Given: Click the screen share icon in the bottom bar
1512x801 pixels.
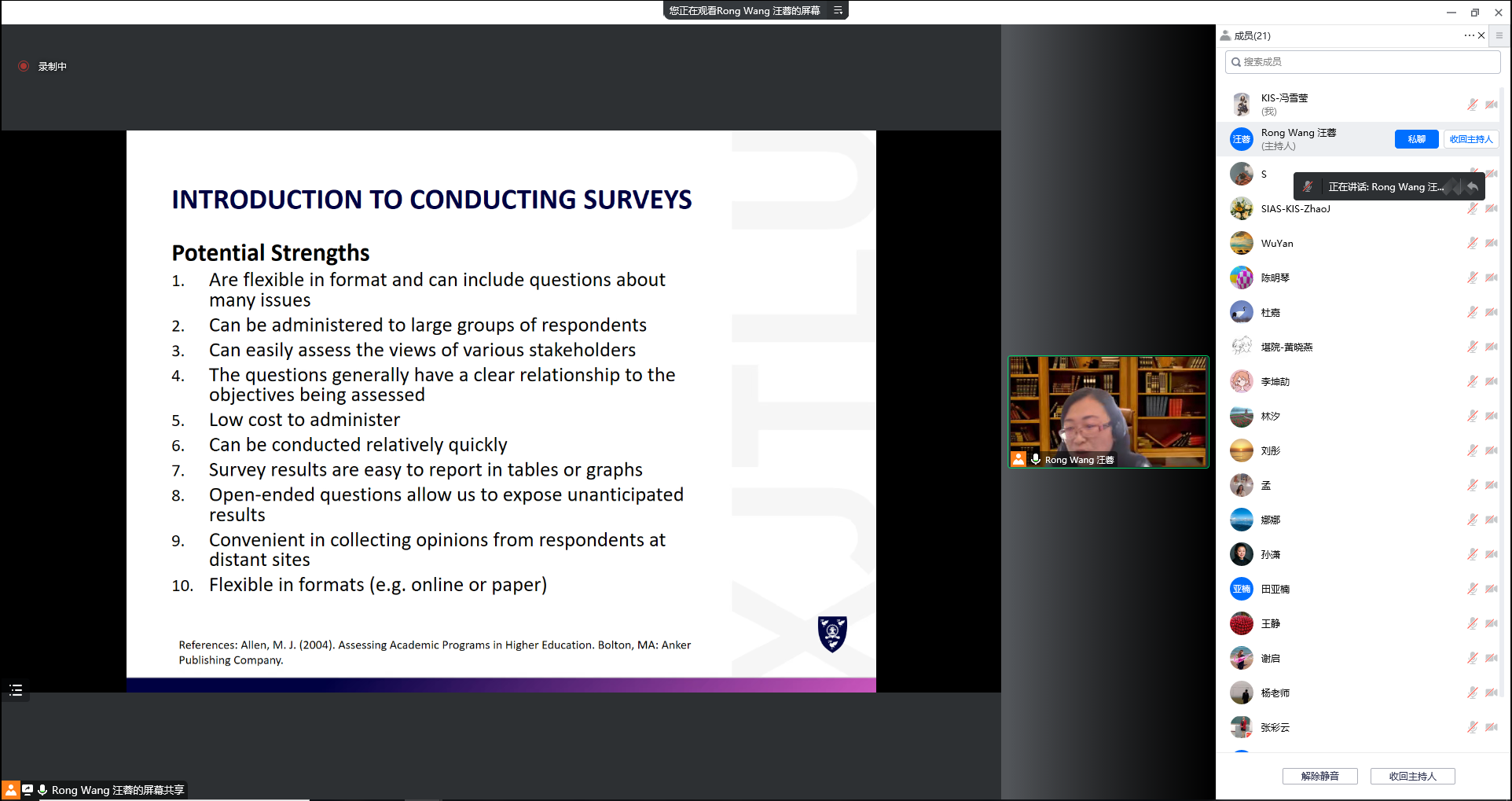Looking at the screenshot, I should [x=28, y=790].
